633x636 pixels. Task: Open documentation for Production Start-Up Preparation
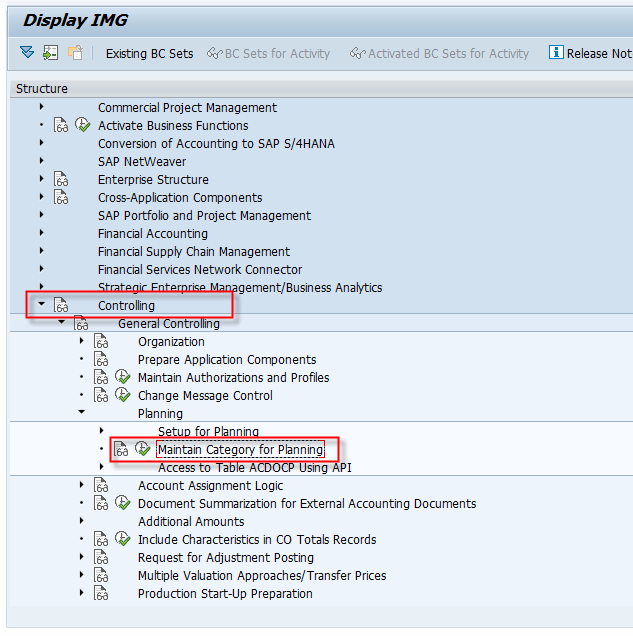point(101,593)
